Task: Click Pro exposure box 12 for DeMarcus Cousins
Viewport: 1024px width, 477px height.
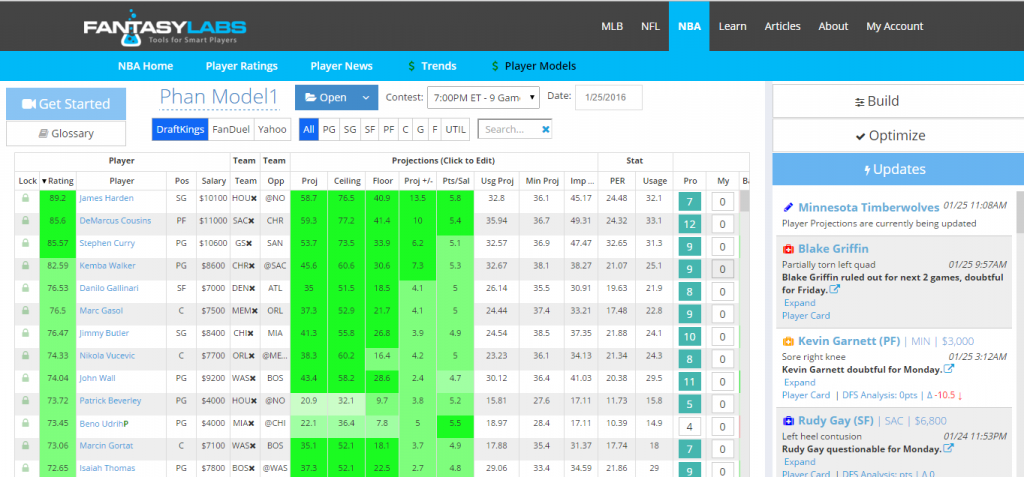Action: [690, 225]
